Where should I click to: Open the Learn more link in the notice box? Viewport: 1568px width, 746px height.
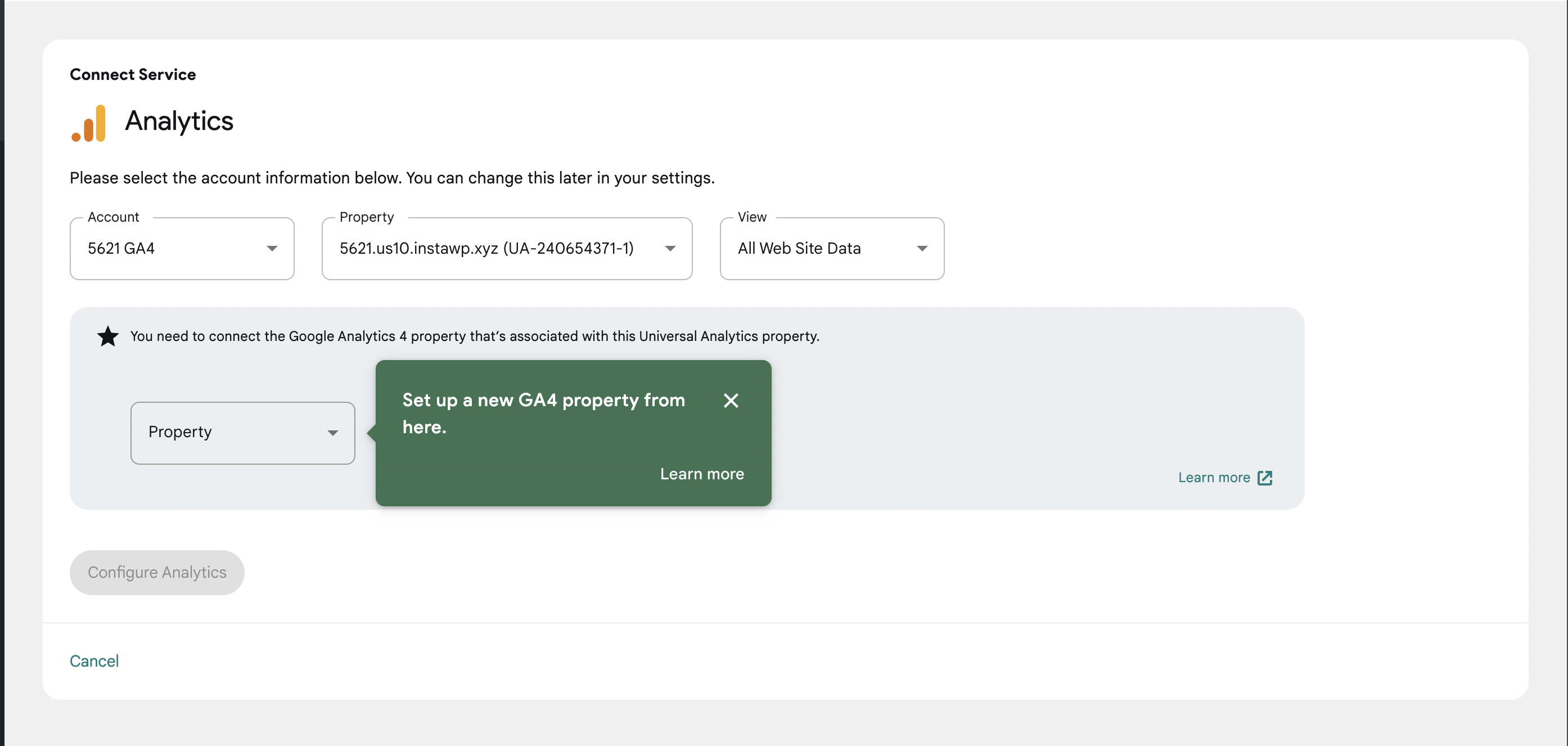1214,478
